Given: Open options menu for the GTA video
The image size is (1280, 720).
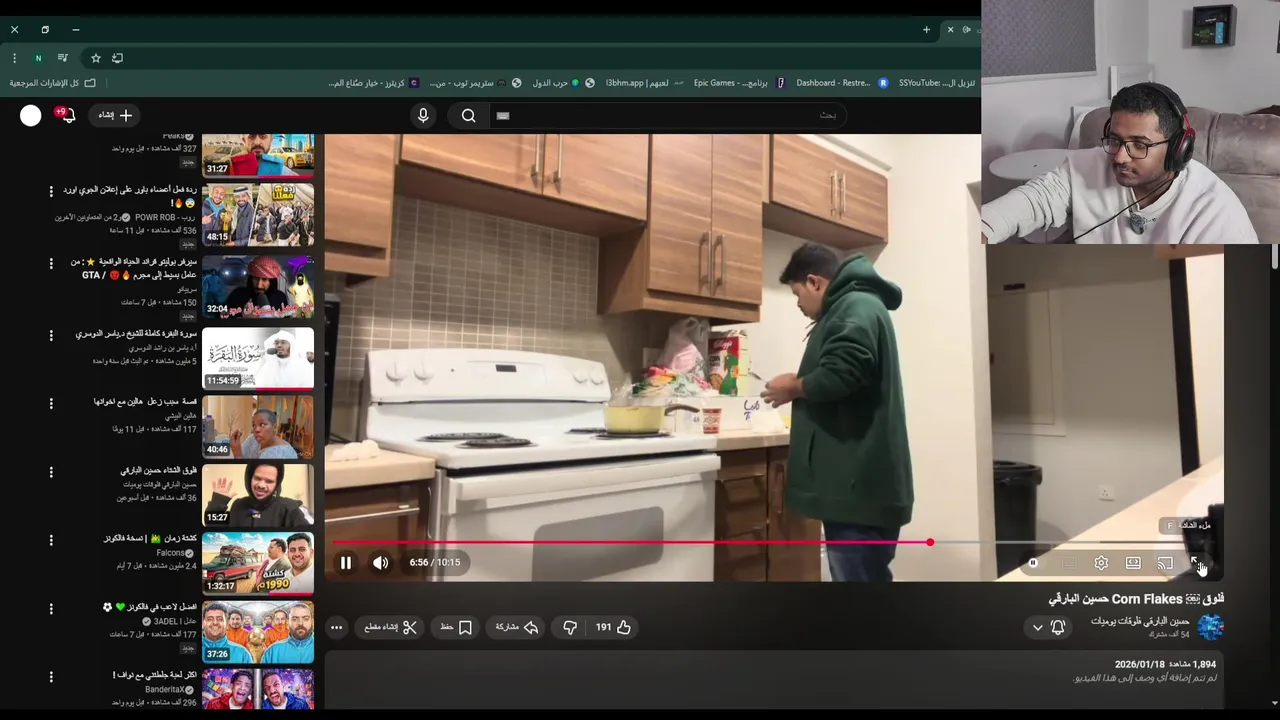Looking at the screenshot, I should point(51,263).
